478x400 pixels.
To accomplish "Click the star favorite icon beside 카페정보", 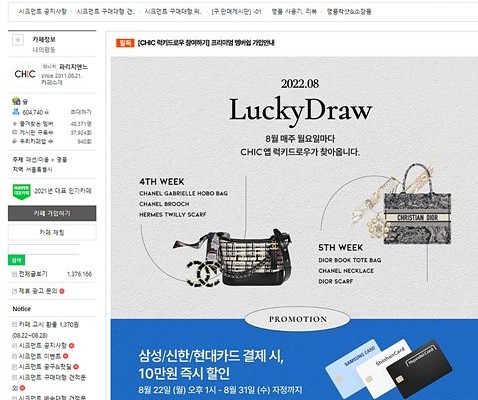I will pyautogui.click(x=18, y=40).
